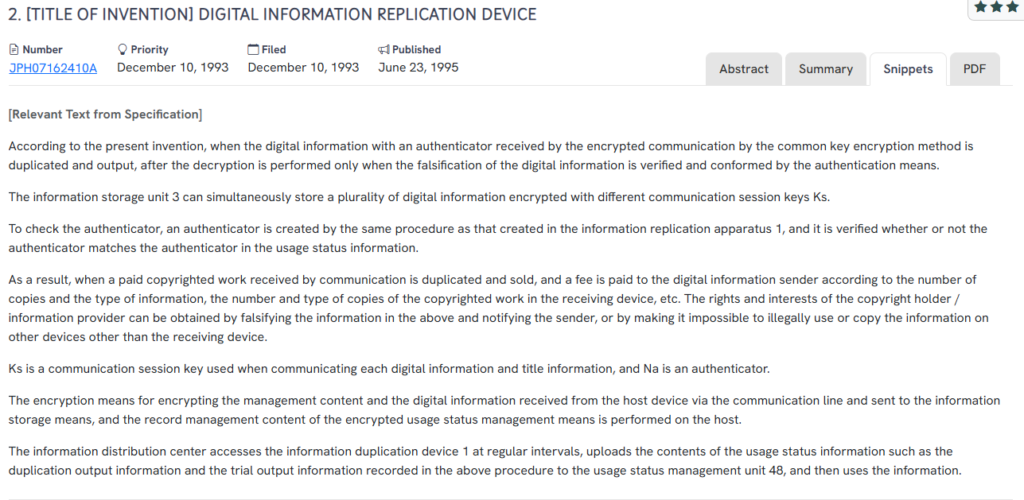Click the megaphone icon beside Published
Viewport: 1024px width, 500px height.
(384, 49)
